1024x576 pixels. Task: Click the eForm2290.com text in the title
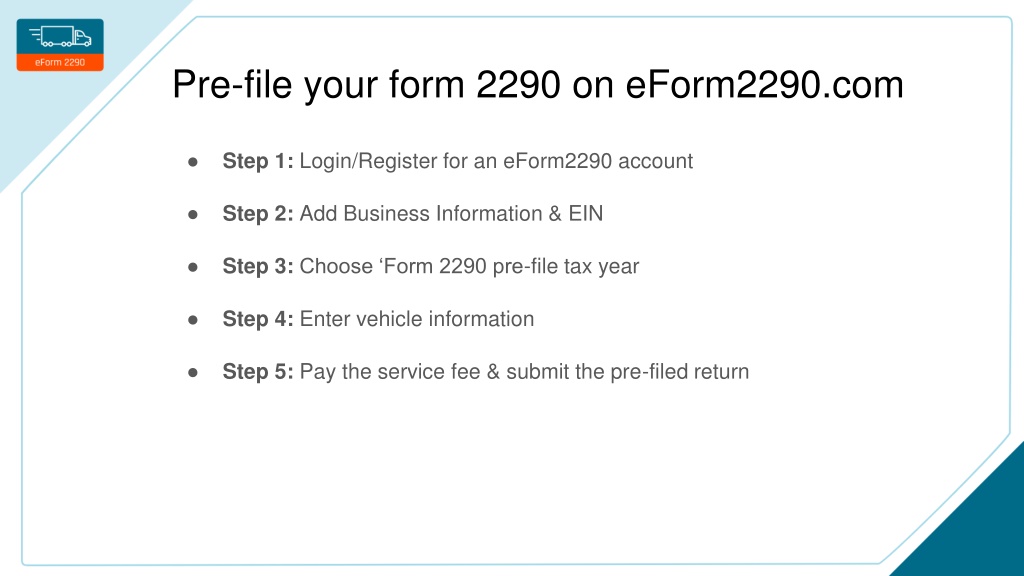point(764,84)
